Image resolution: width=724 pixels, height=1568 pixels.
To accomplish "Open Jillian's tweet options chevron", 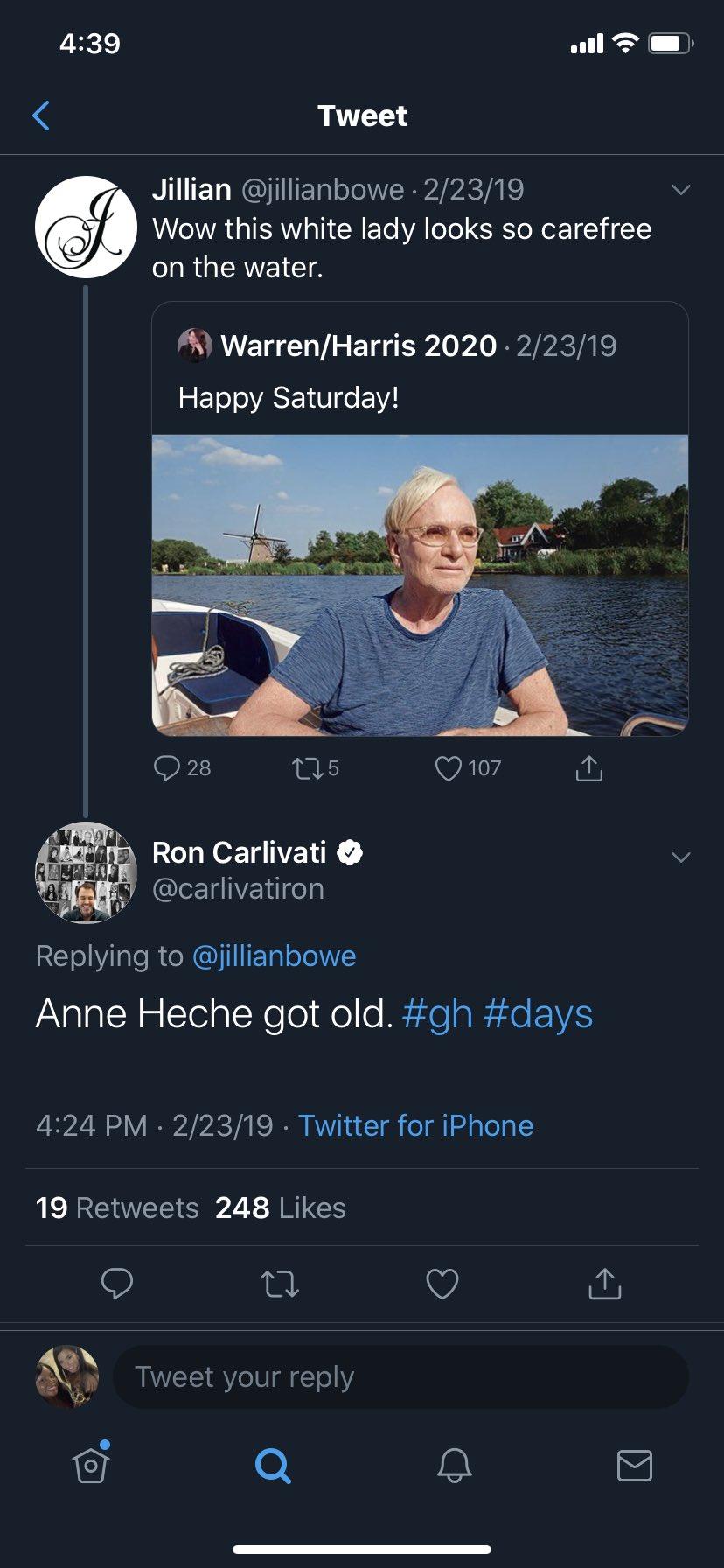I will coord(680,190).
